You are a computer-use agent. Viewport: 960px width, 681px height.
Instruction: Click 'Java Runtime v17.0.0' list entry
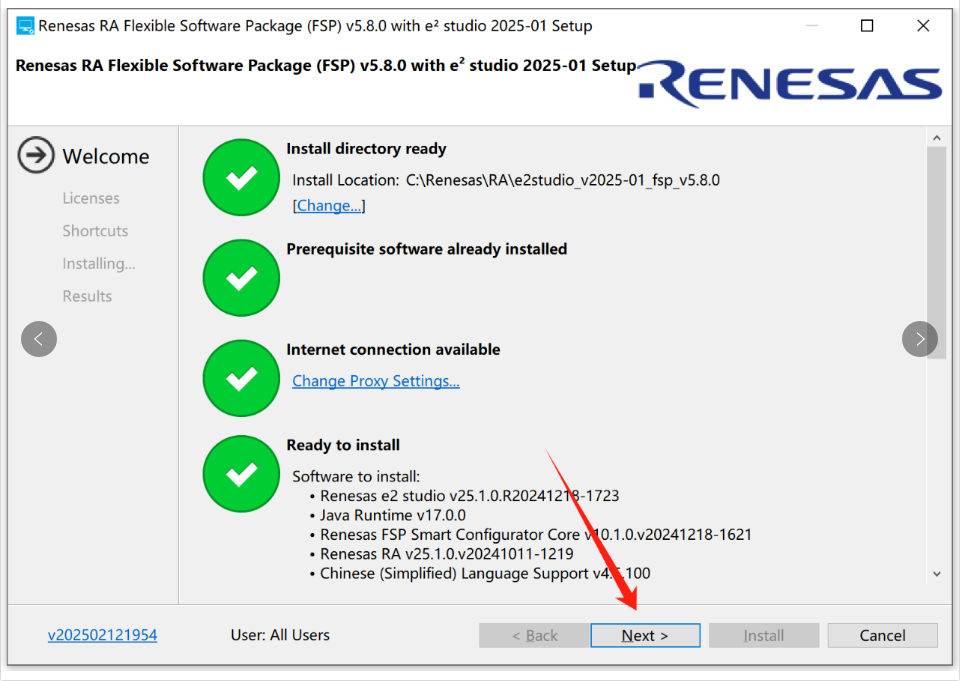point(392,515)
